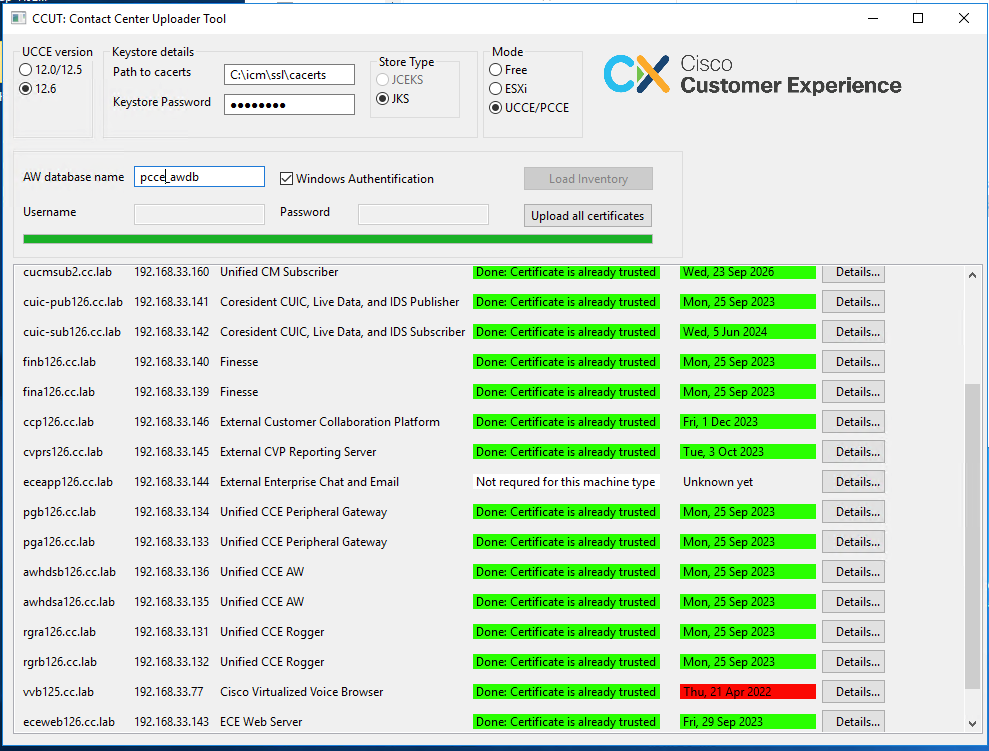Click 'Not requred for this machine type' status
The width and height of the screenshot is (989, 751).
click(x=566, y=482)
